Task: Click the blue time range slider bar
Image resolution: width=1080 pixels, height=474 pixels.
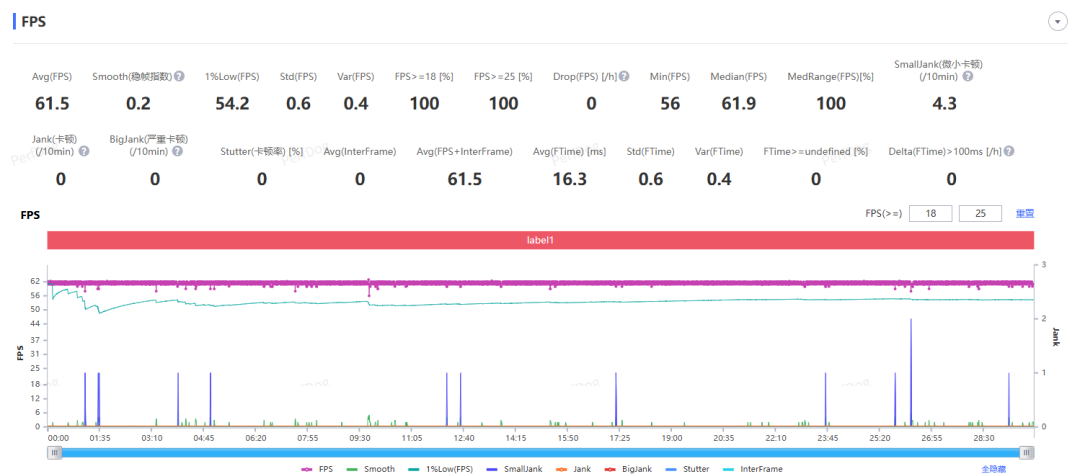Action: 541,452
